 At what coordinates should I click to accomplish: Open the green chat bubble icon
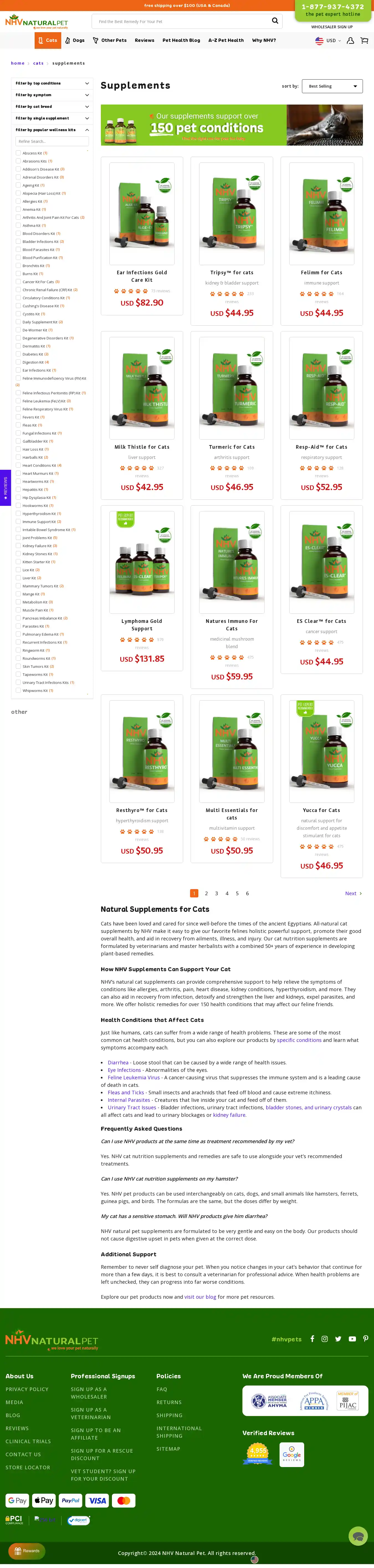(358, 1536)
